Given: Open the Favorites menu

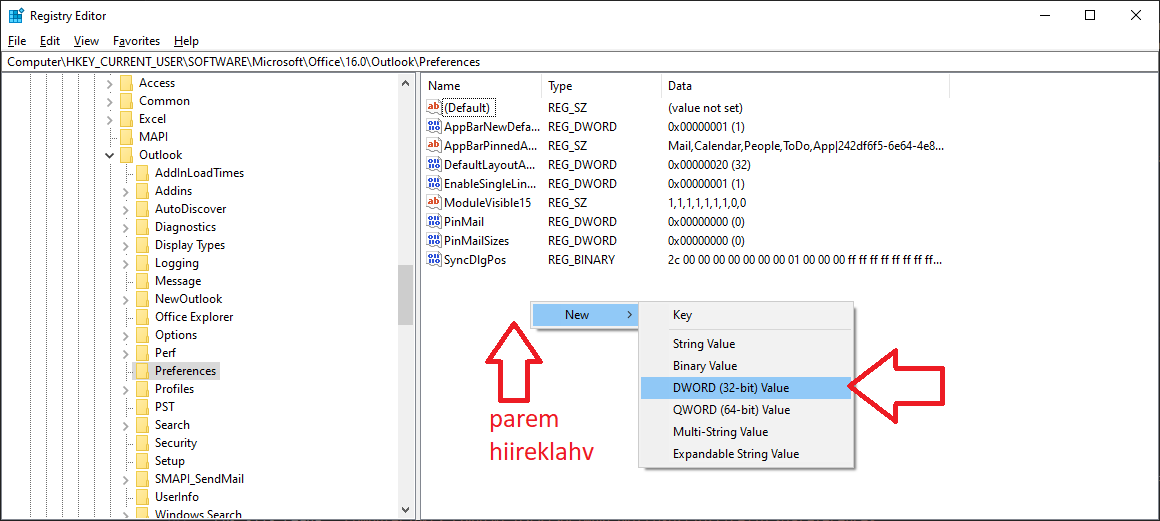Looking at the screenshot, I should click(137, 41).
